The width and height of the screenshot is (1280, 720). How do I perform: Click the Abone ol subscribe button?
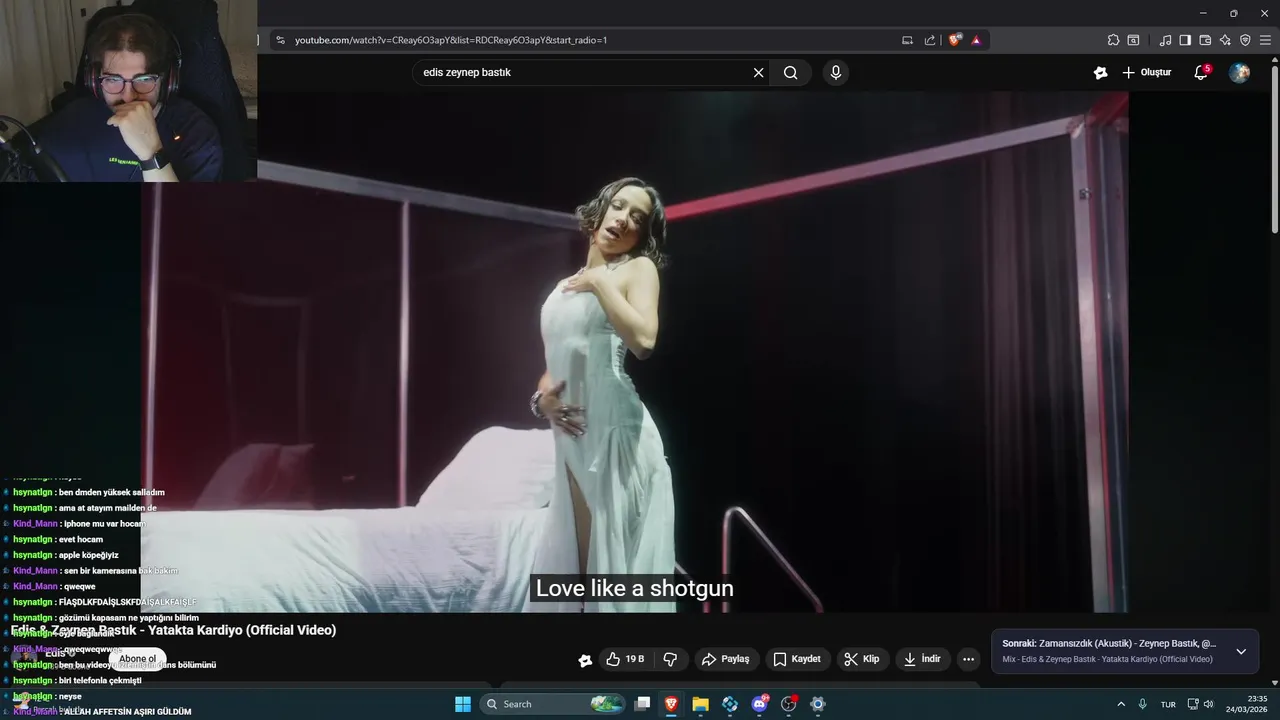(x=138, y=659)
